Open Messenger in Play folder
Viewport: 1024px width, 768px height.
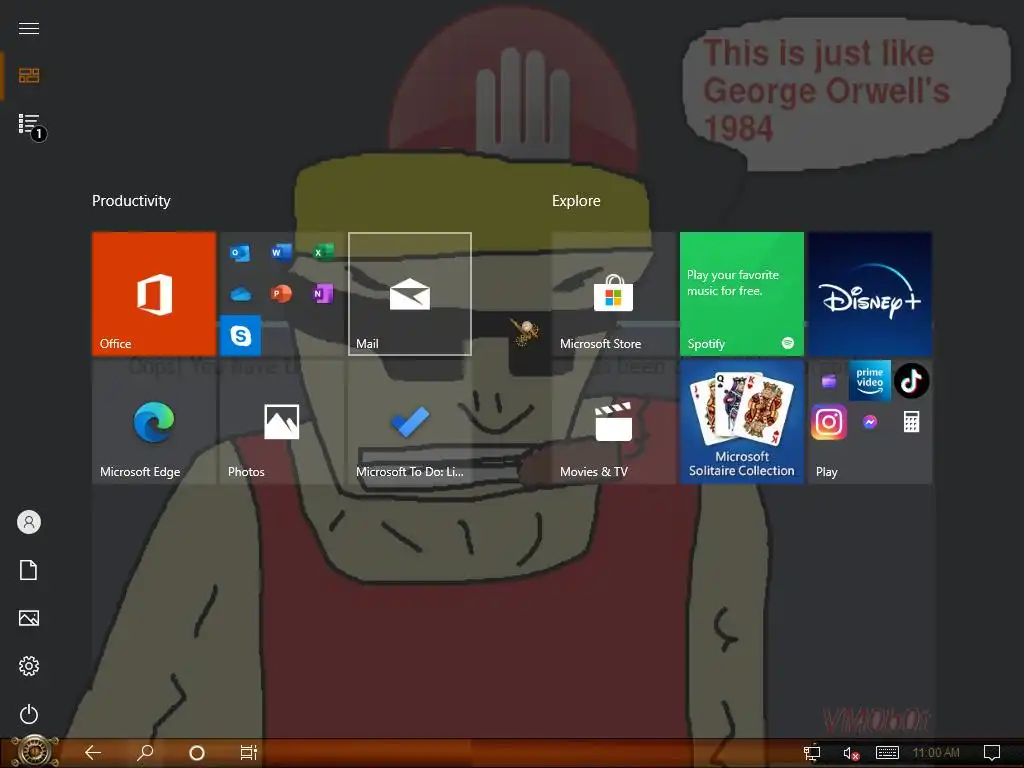click(869, 422)
